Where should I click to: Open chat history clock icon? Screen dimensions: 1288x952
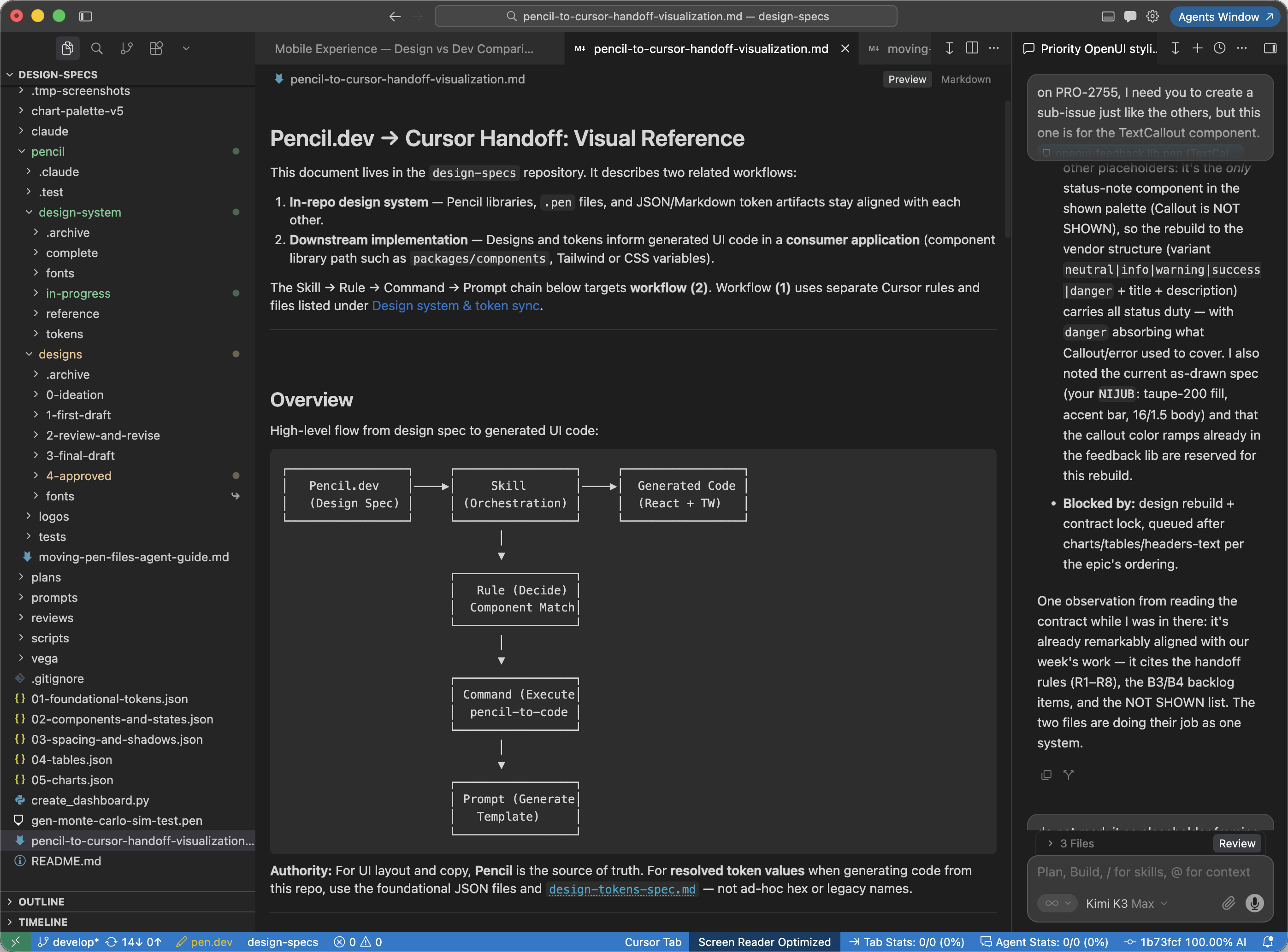1219,48
